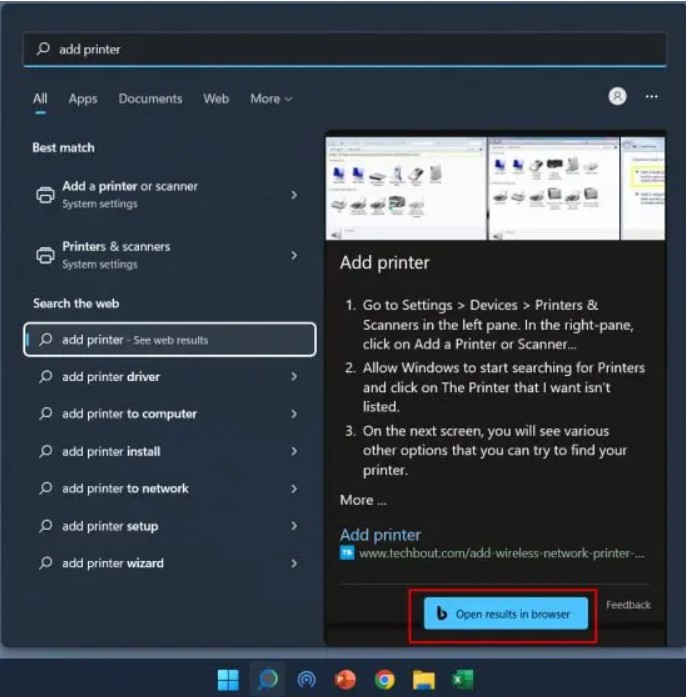Screen dimensions: 687x697
Task: Expand the More filter dropdown
Action: pos(271,99)
